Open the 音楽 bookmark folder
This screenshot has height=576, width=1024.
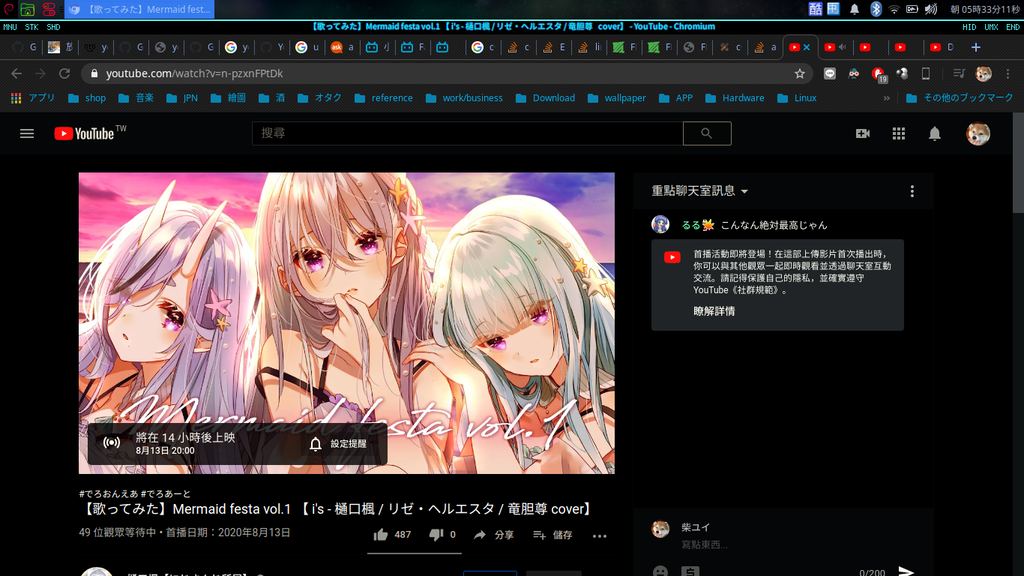(x=136, y=98)
